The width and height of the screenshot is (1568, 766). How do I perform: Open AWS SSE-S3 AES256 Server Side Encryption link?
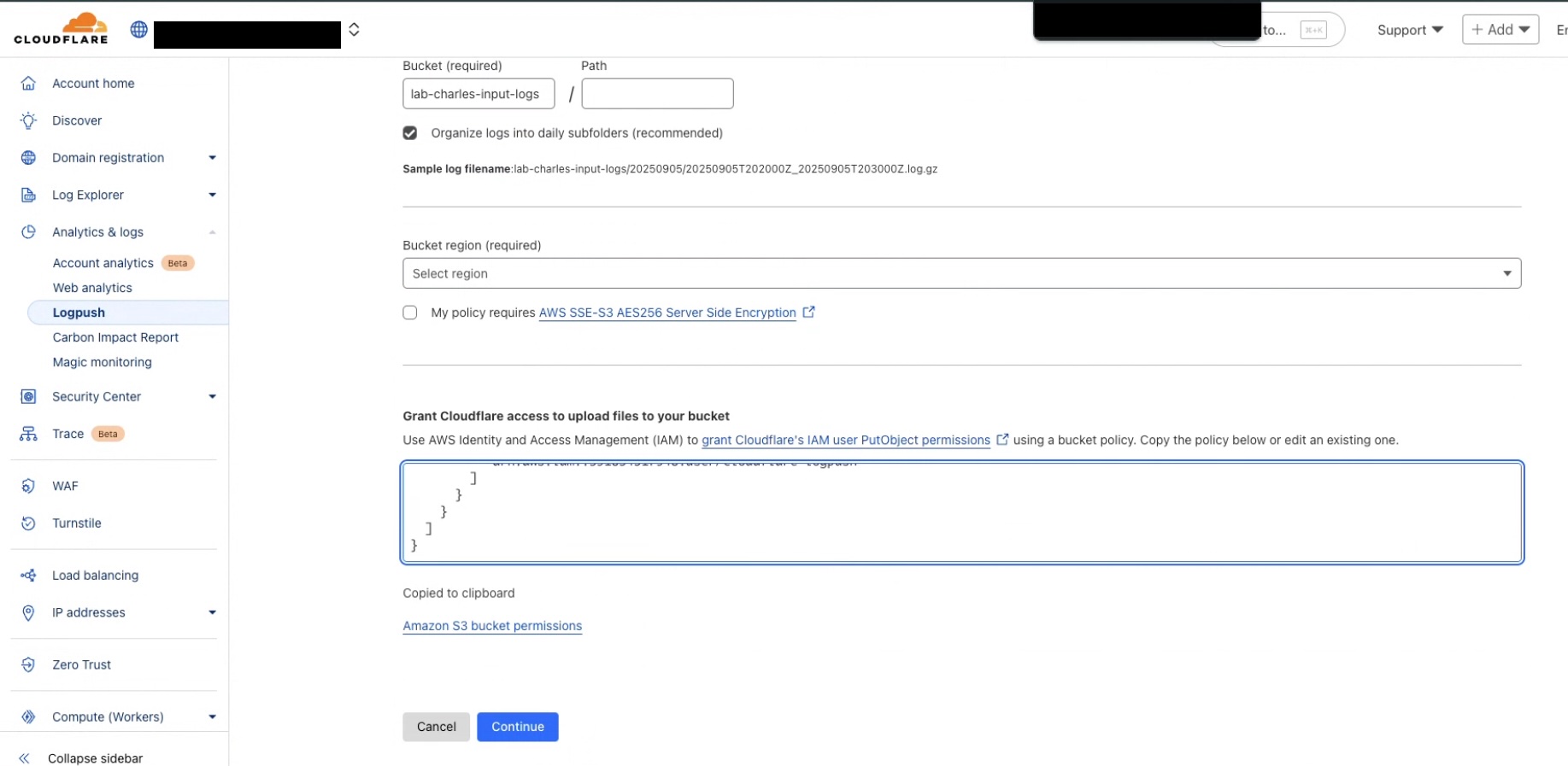tap(667, 313)
